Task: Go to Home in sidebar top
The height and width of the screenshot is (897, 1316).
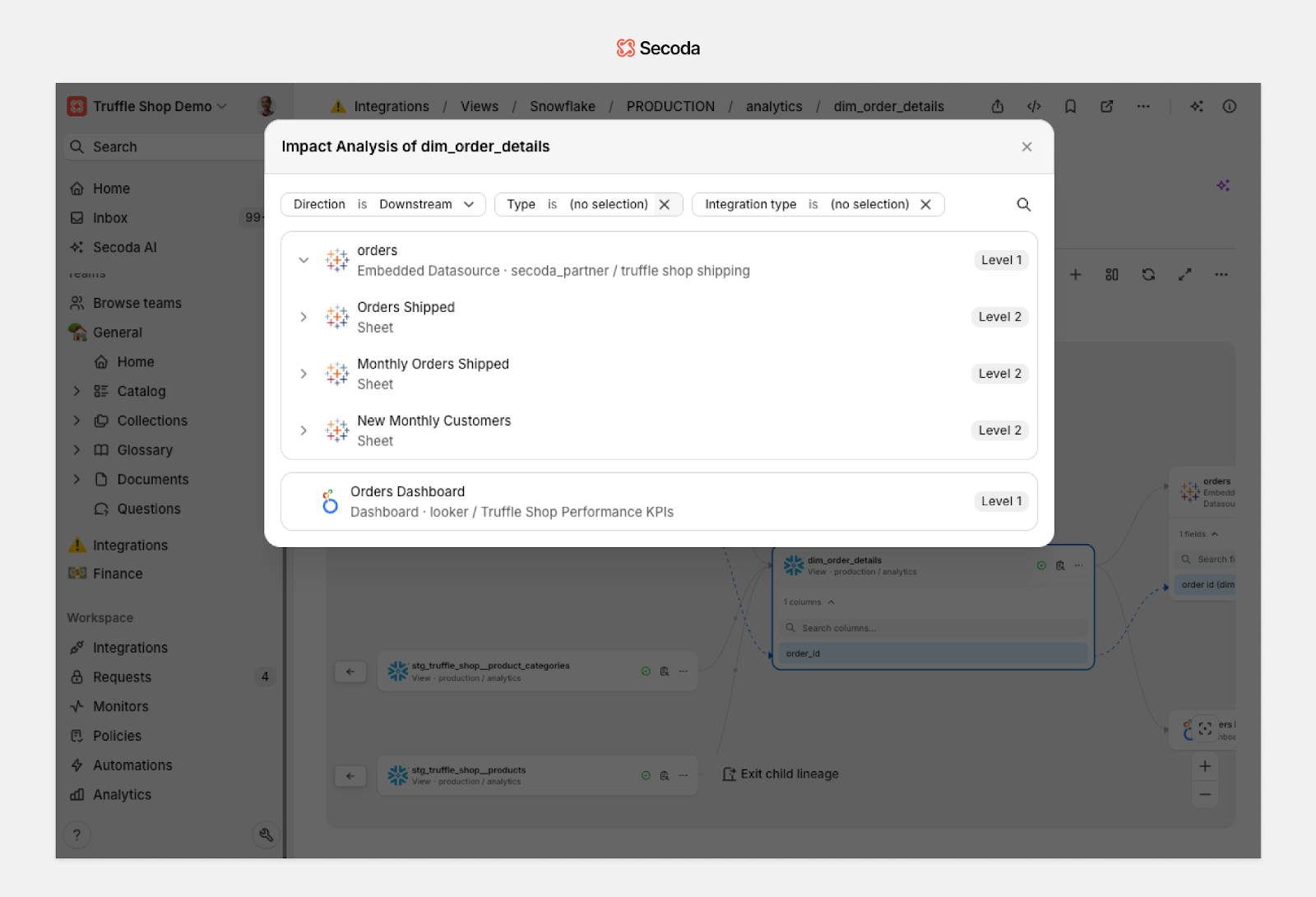Action: coord(111,188)
